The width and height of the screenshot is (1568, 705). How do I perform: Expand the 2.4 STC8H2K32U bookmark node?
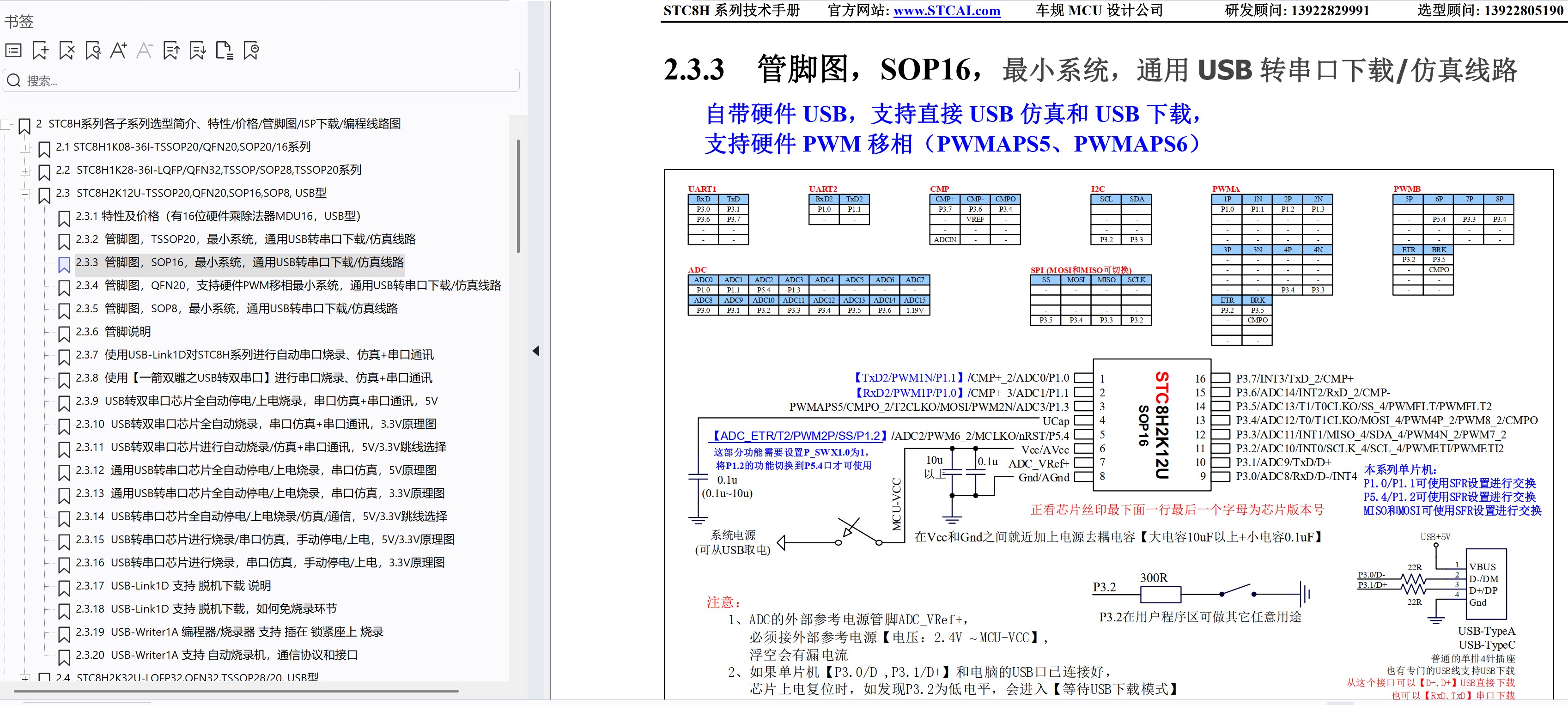click(x=24, y=678)
